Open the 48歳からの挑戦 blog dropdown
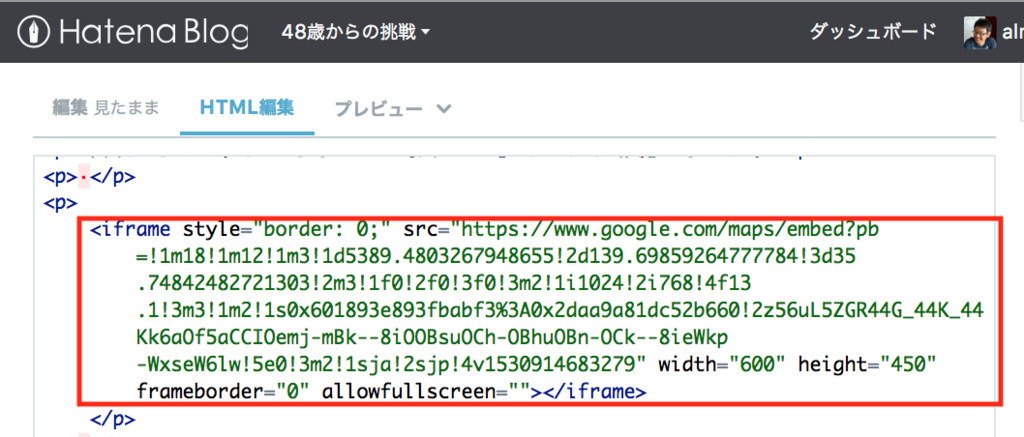 356,31
